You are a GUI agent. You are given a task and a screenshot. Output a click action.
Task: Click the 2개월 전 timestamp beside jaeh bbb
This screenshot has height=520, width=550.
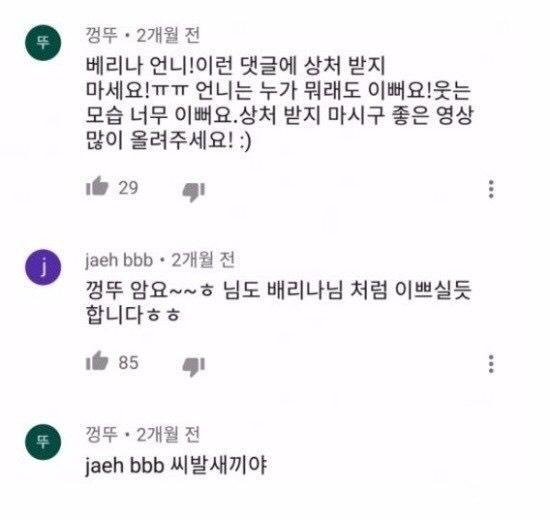pos(203,260)
